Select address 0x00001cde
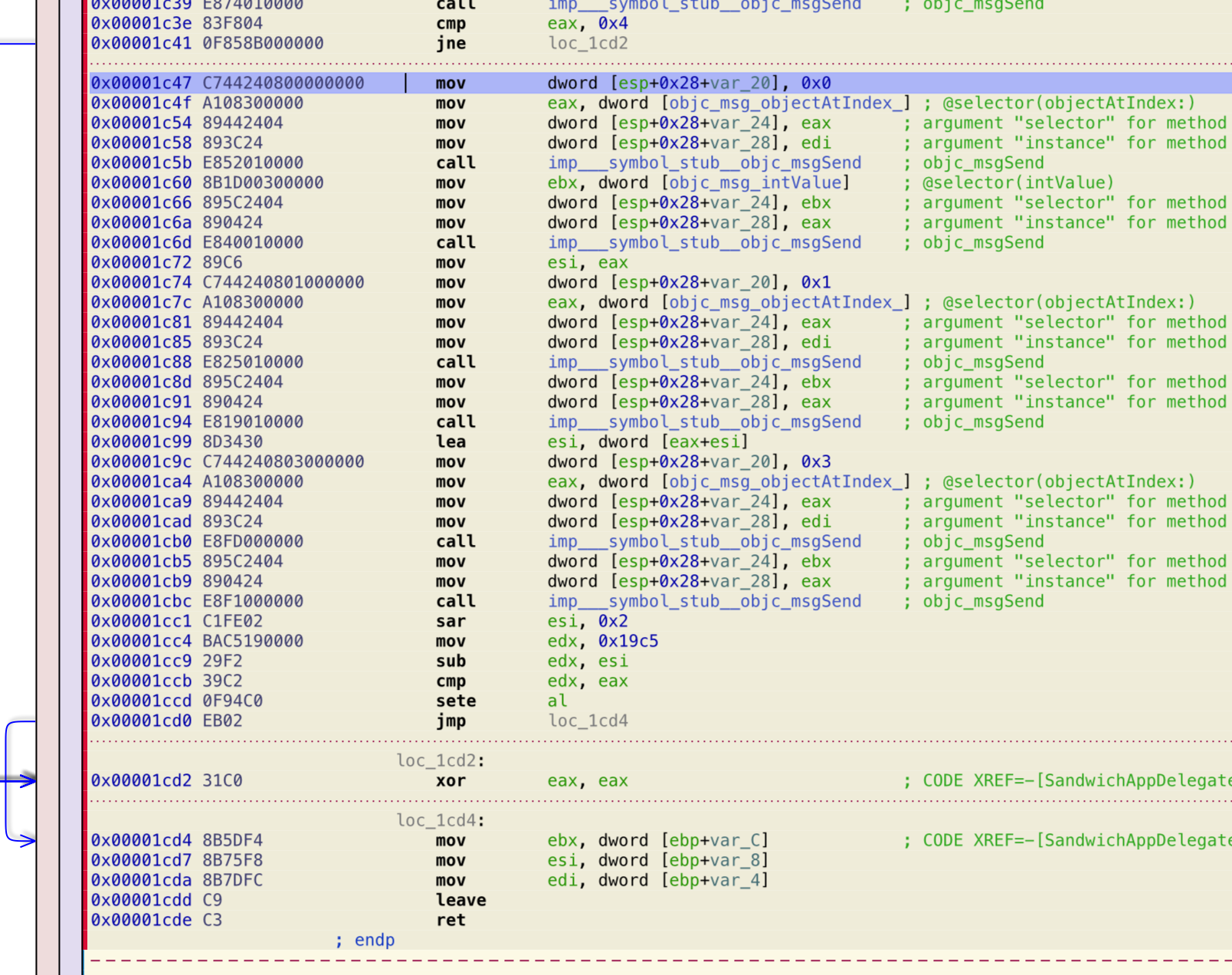 pos(141,920)
